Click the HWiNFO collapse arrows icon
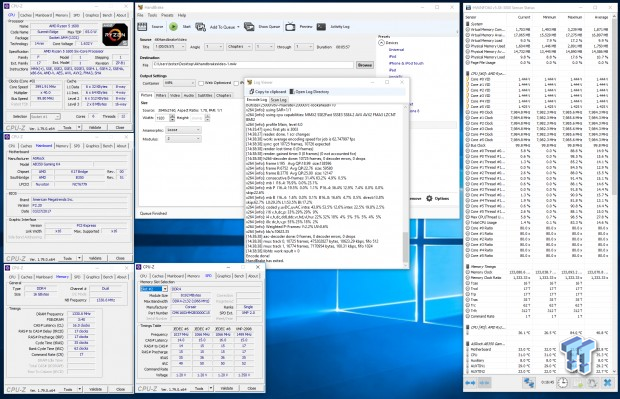The image size is (620, 399). (x=484, y=383)
